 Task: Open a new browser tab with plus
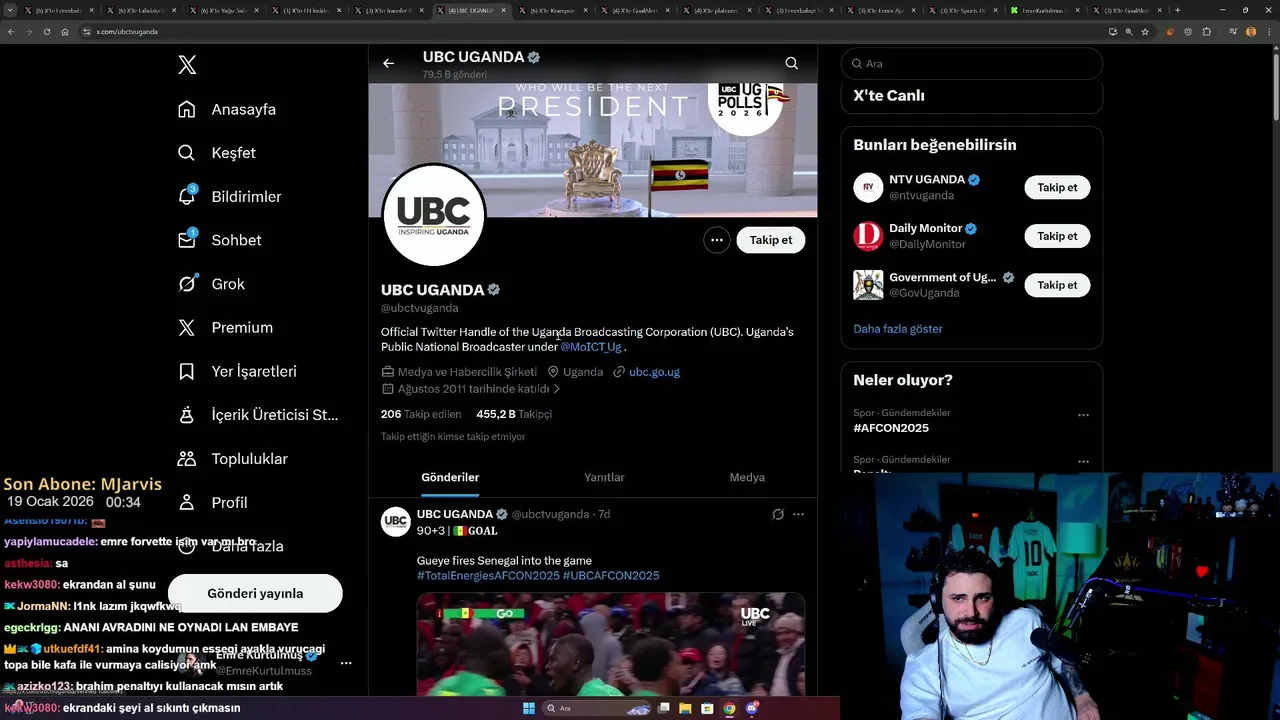(1177, 10)
